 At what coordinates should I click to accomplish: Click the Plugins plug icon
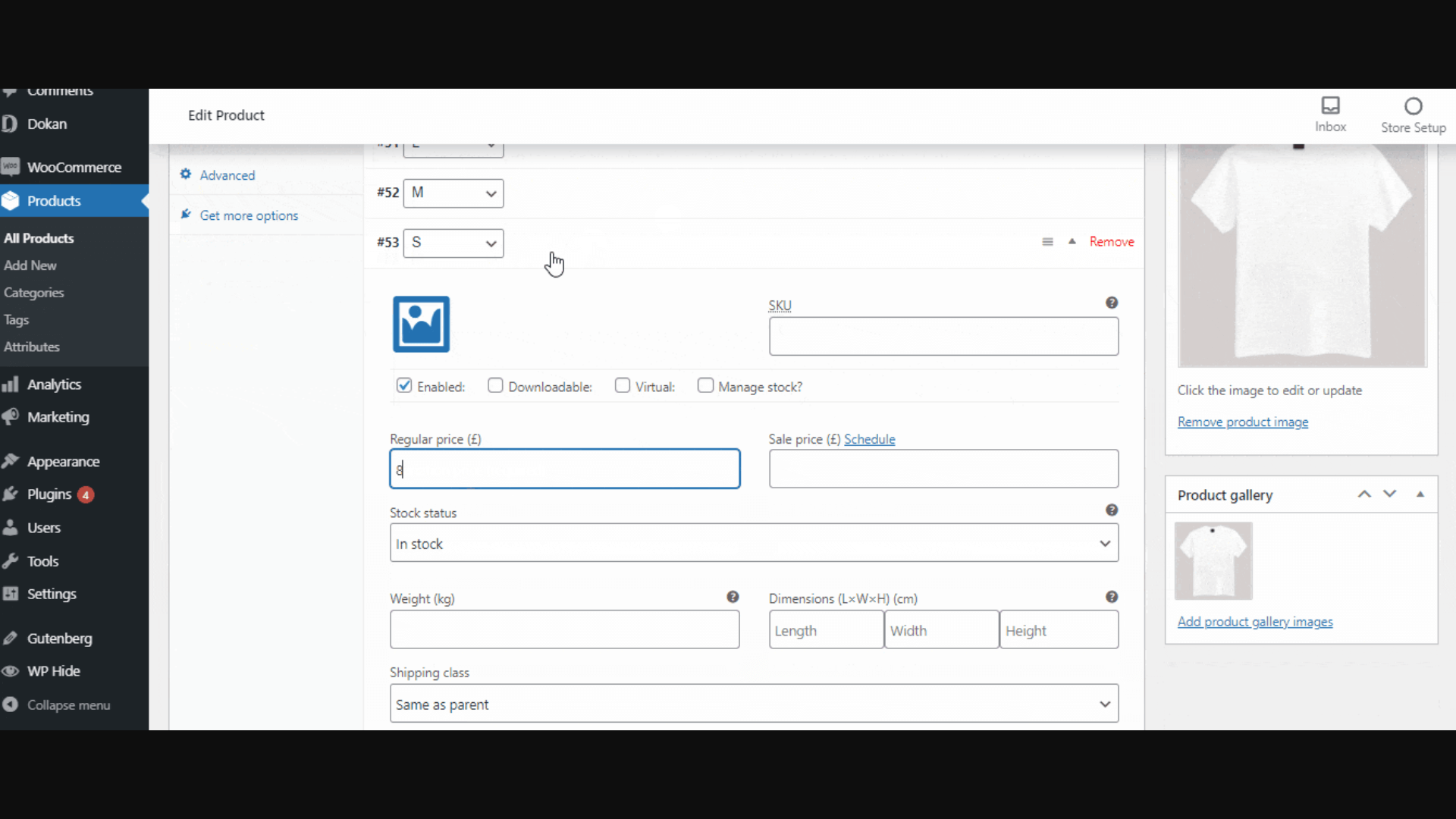point(10,494)
